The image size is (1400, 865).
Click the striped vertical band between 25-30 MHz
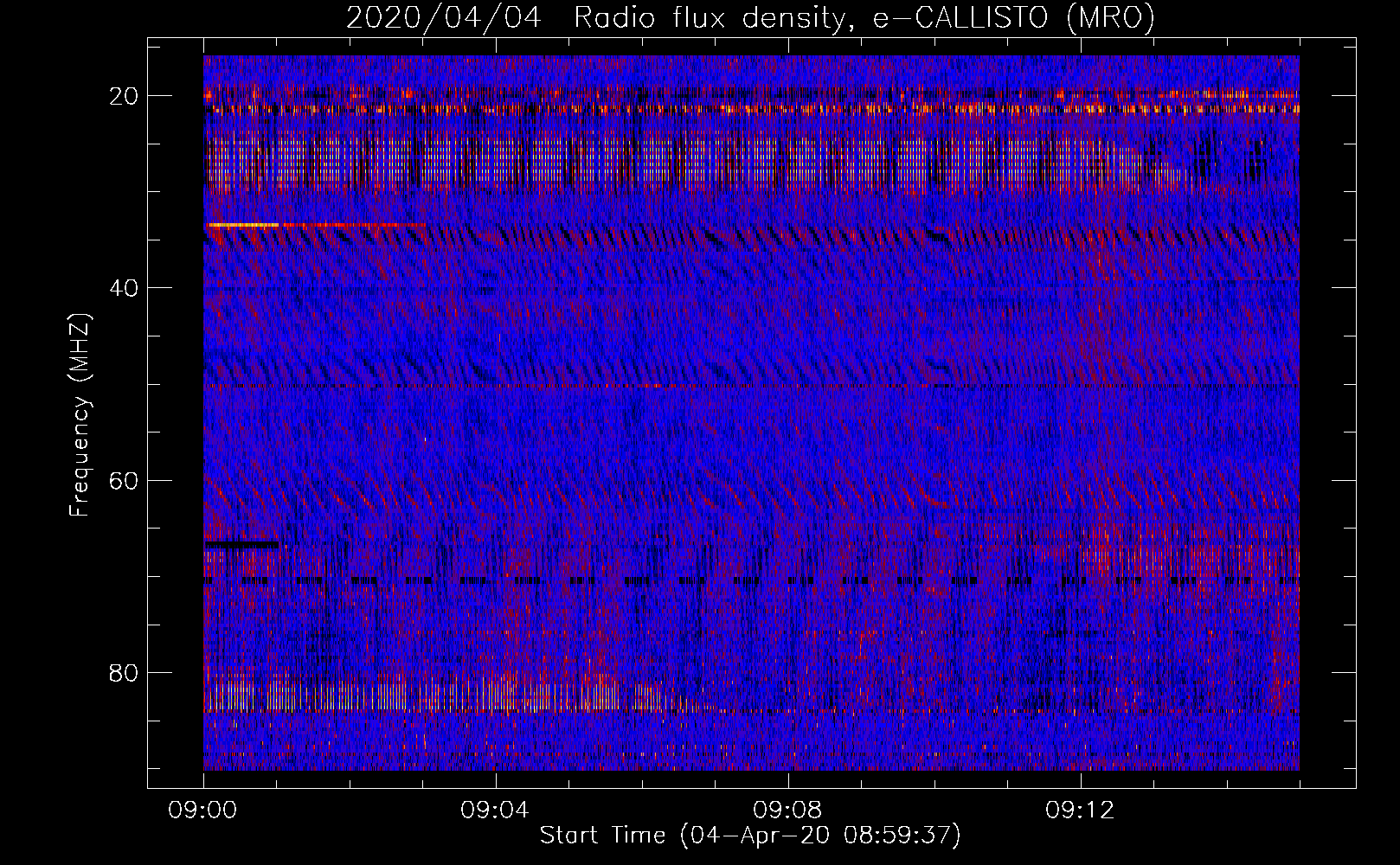(x=751, y=163)
